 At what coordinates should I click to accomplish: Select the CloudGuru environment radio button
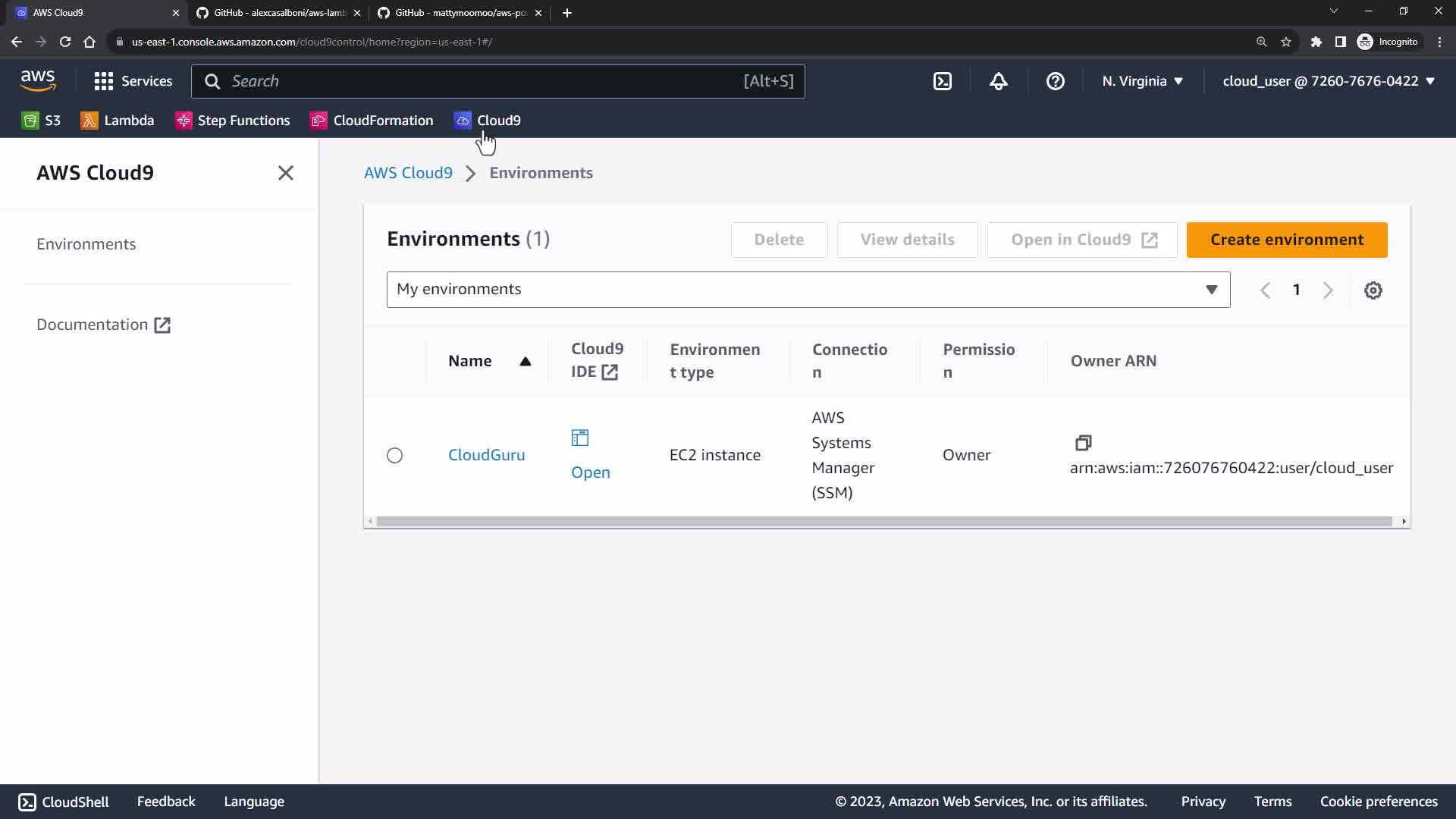coord(394,455)
